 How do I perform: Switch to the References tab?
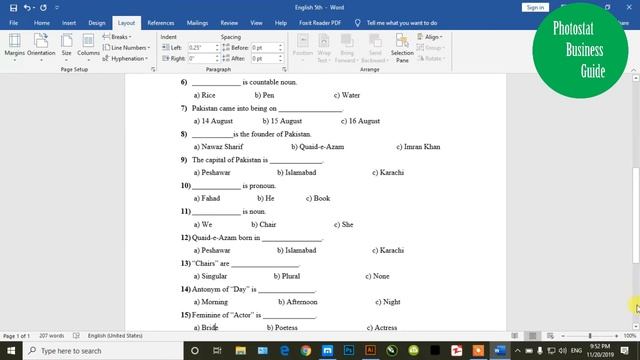point(161,23)
